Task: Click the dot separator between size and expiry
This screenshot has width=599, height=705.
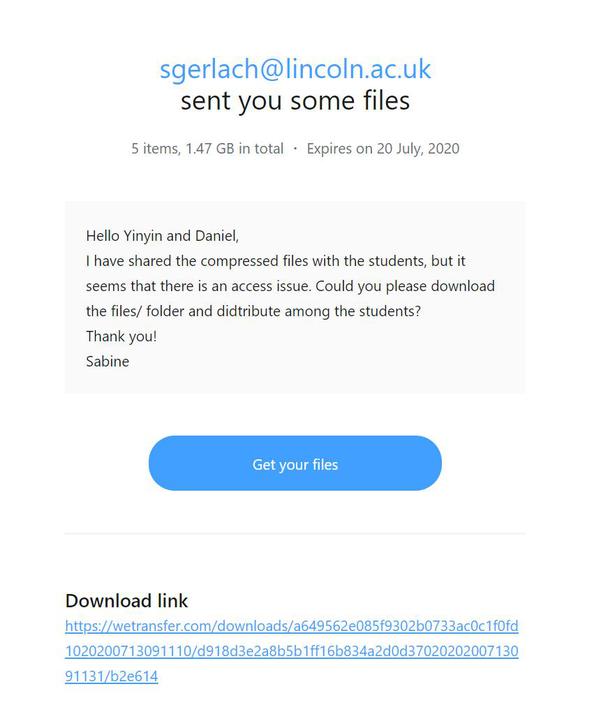Action: click(295, 148)
